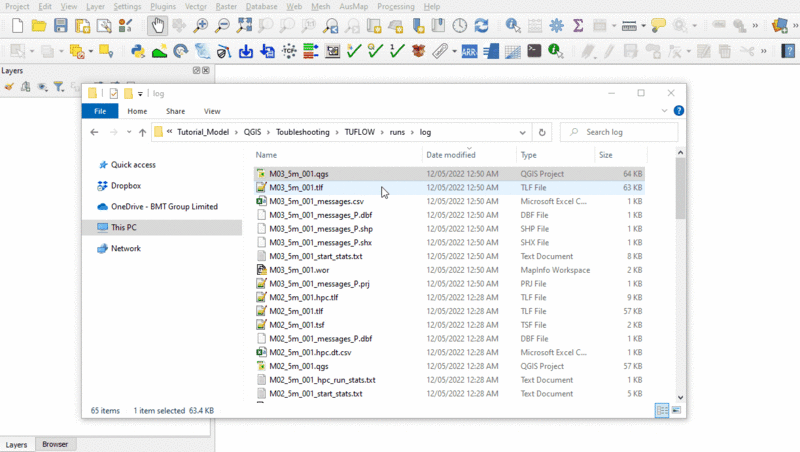
Task: Switch to the Browser panel tab
Action: (55, 444)
